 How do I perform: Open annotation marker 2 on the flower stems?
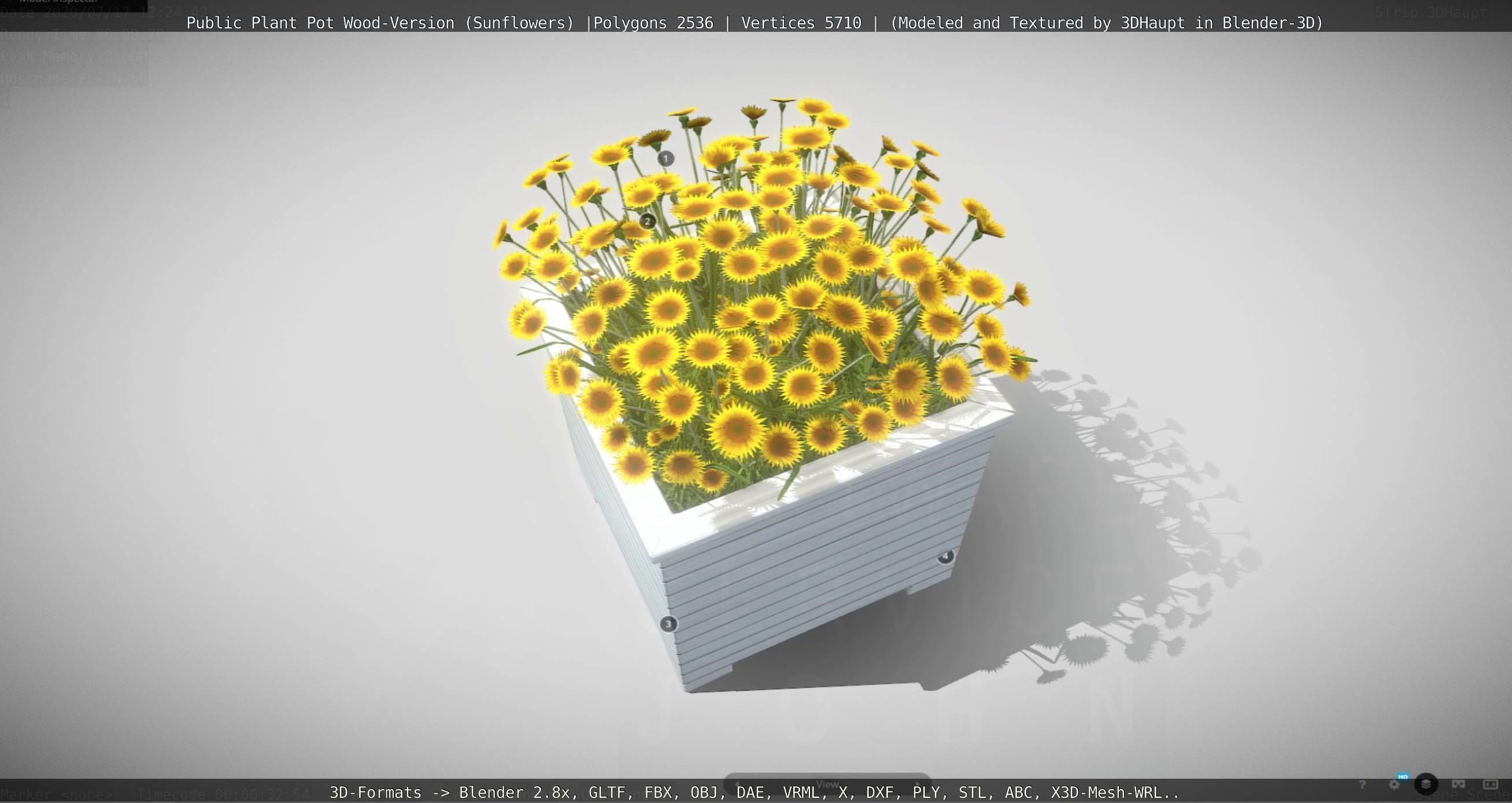pyautogui.click(x=648, y=221)
